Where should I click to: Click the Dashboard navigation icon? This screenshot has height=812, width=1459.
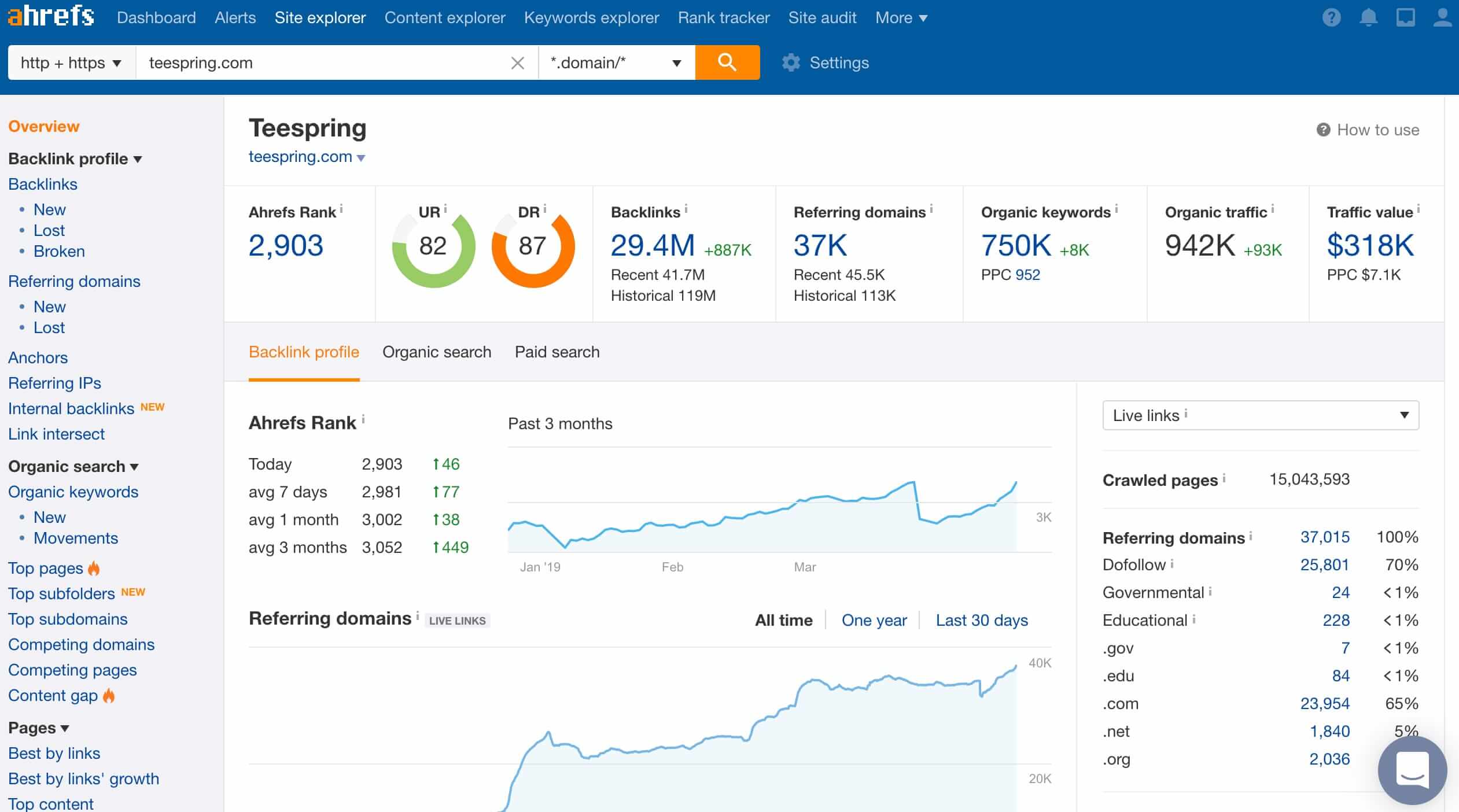[155, 17]
